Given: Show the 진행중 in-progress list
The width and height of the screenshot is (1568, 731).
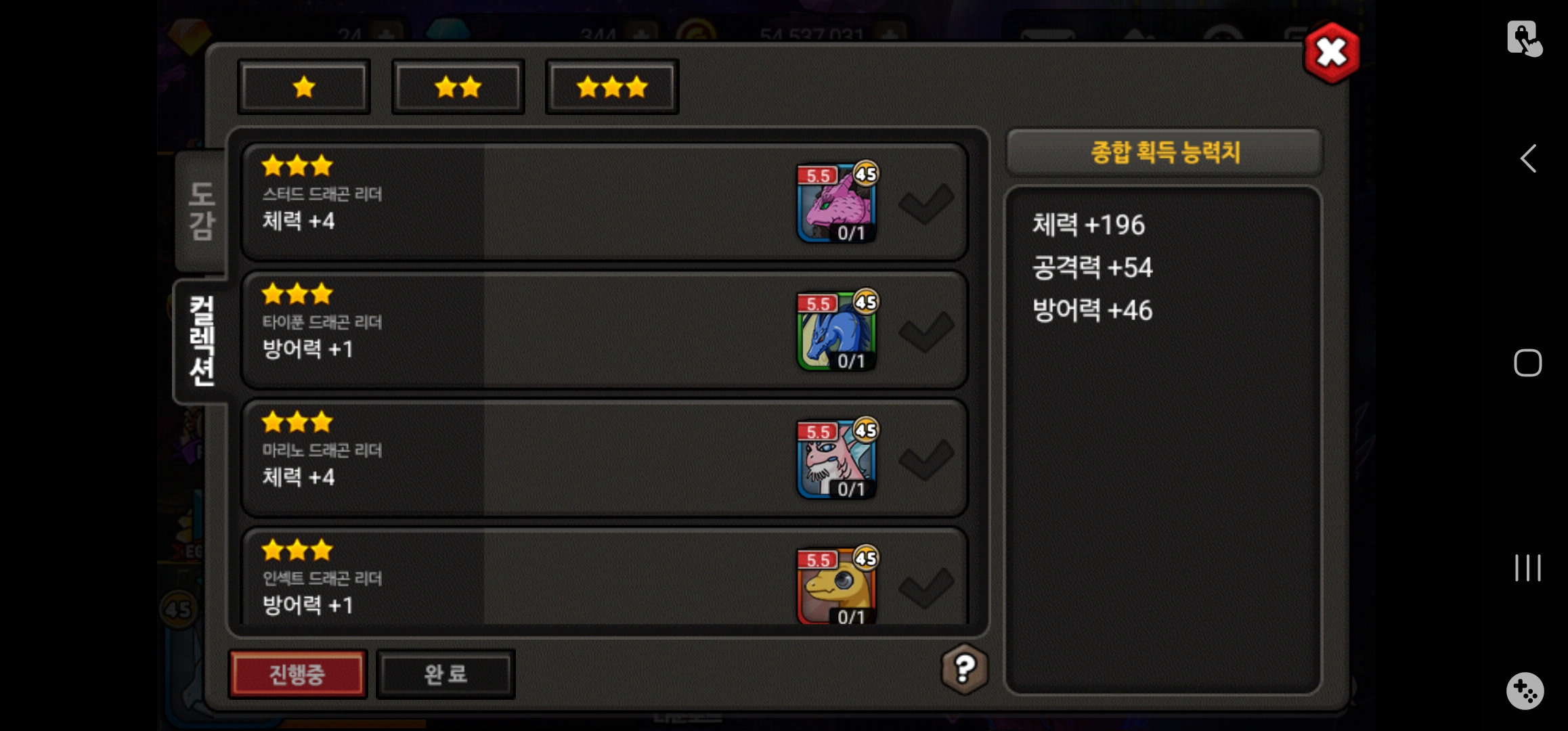Looking at the screenshot, I should click(298, 674).
